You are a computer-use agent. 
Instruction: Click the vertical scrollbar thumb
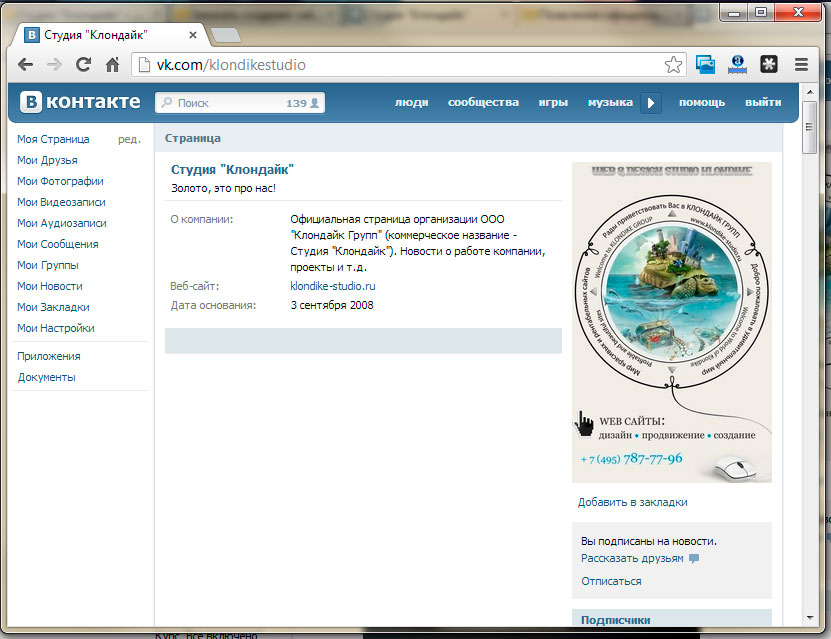click(x=809, y=127)
